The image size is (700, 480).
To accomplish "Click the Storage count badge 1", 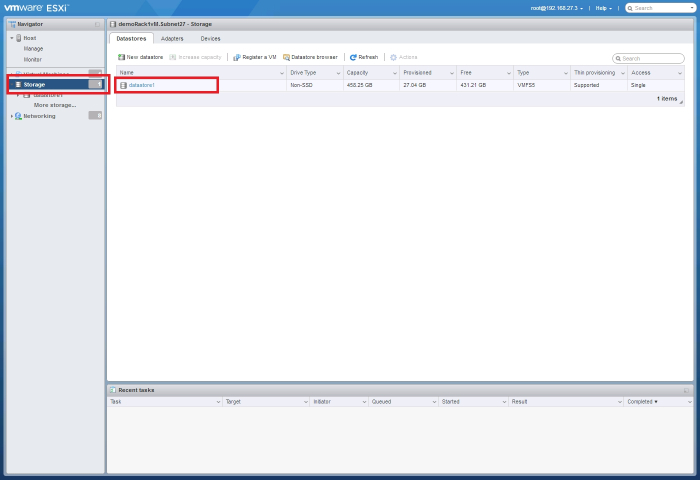I will coord(95,84).
